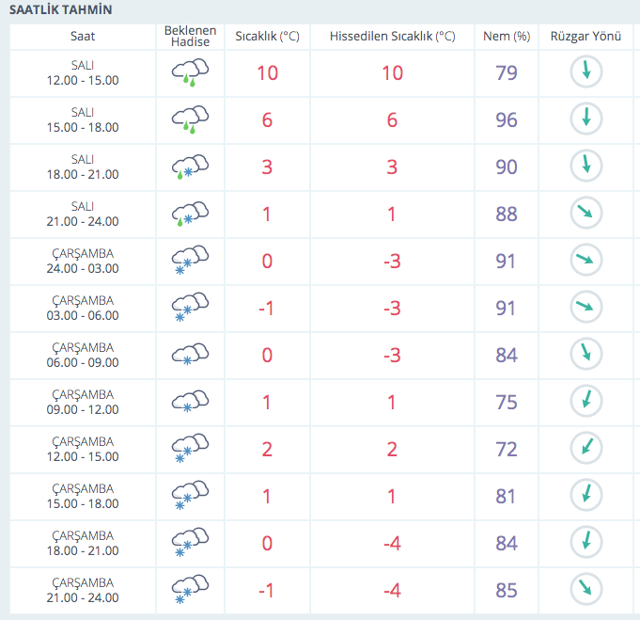Click the Nem (%) column header
The width and height of the screenshot is (640, 620).
pos(506,37)
